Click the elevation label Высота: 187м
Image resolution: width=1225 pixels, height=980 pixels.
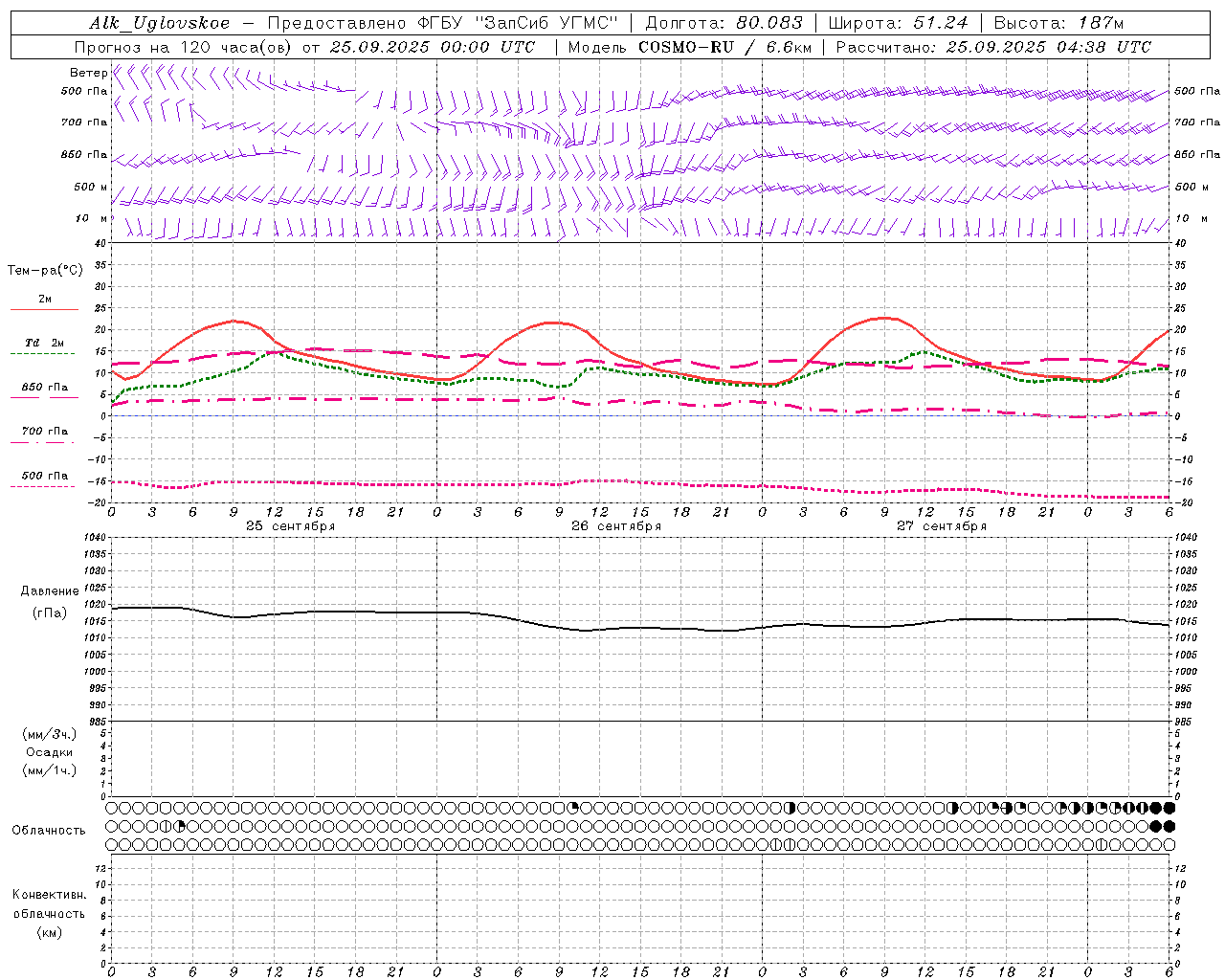[x=1058, y=24]
